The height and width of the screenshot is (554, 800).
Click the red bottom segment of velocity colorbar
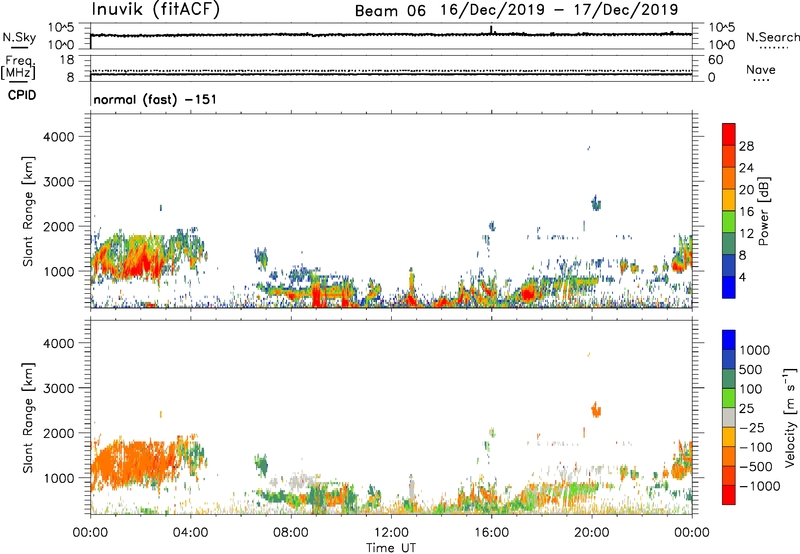(729, 495)
